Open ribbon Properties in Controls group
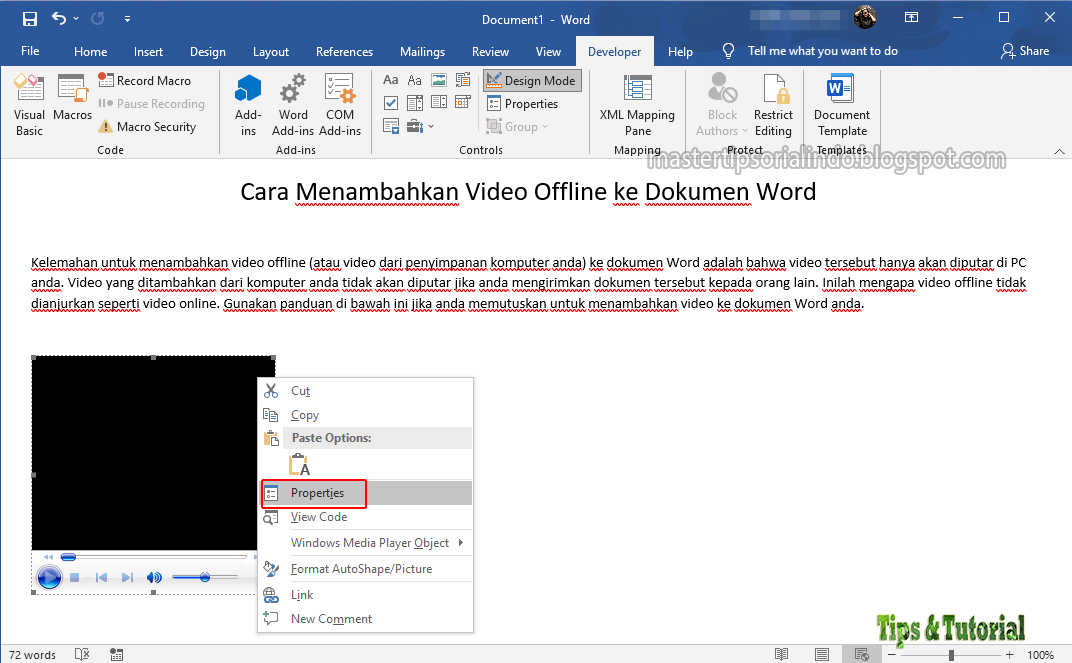 pos(522,104)
